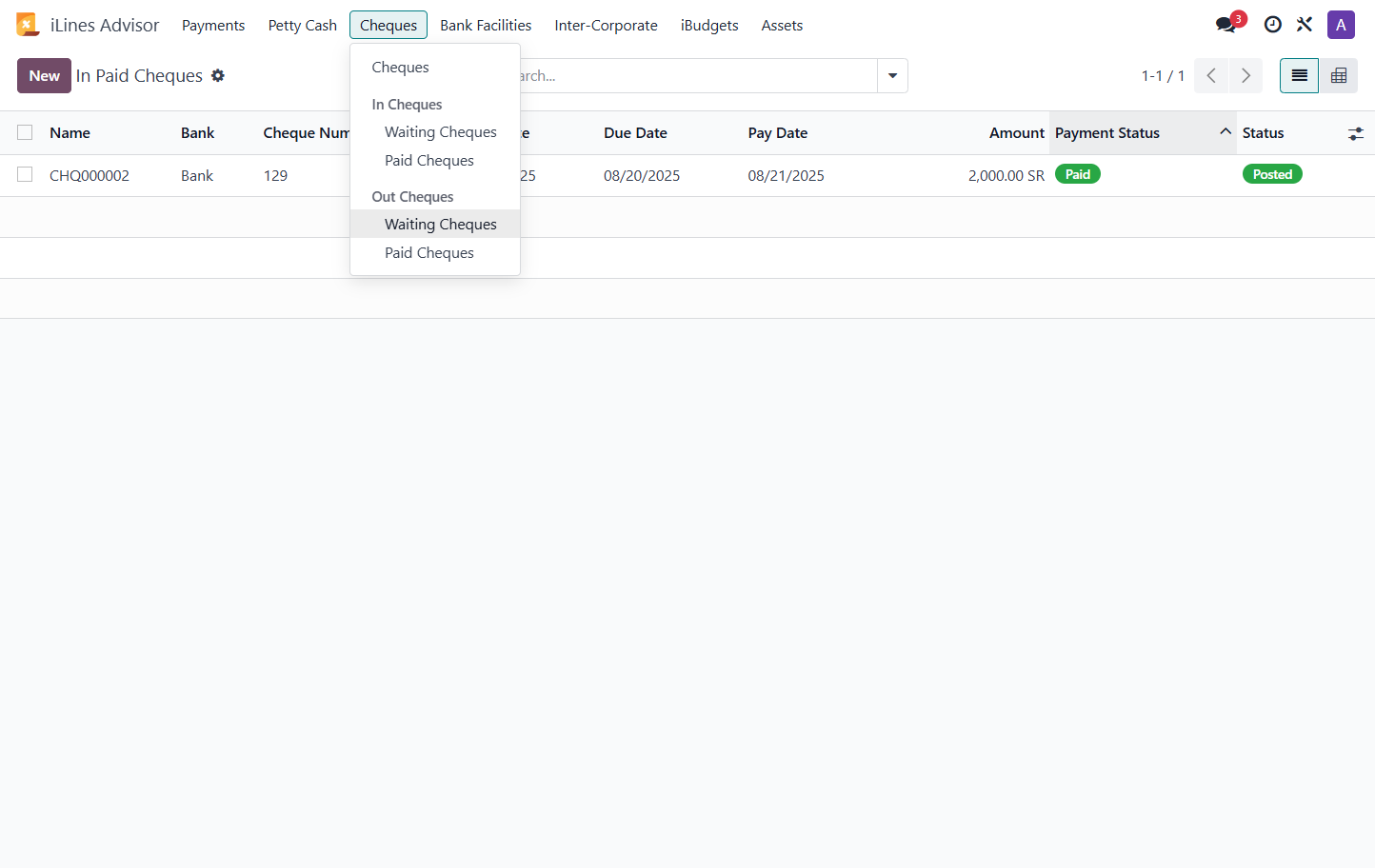Sort by the Pay Date column header
This screenshot has height=868, width=1375.
778,133
